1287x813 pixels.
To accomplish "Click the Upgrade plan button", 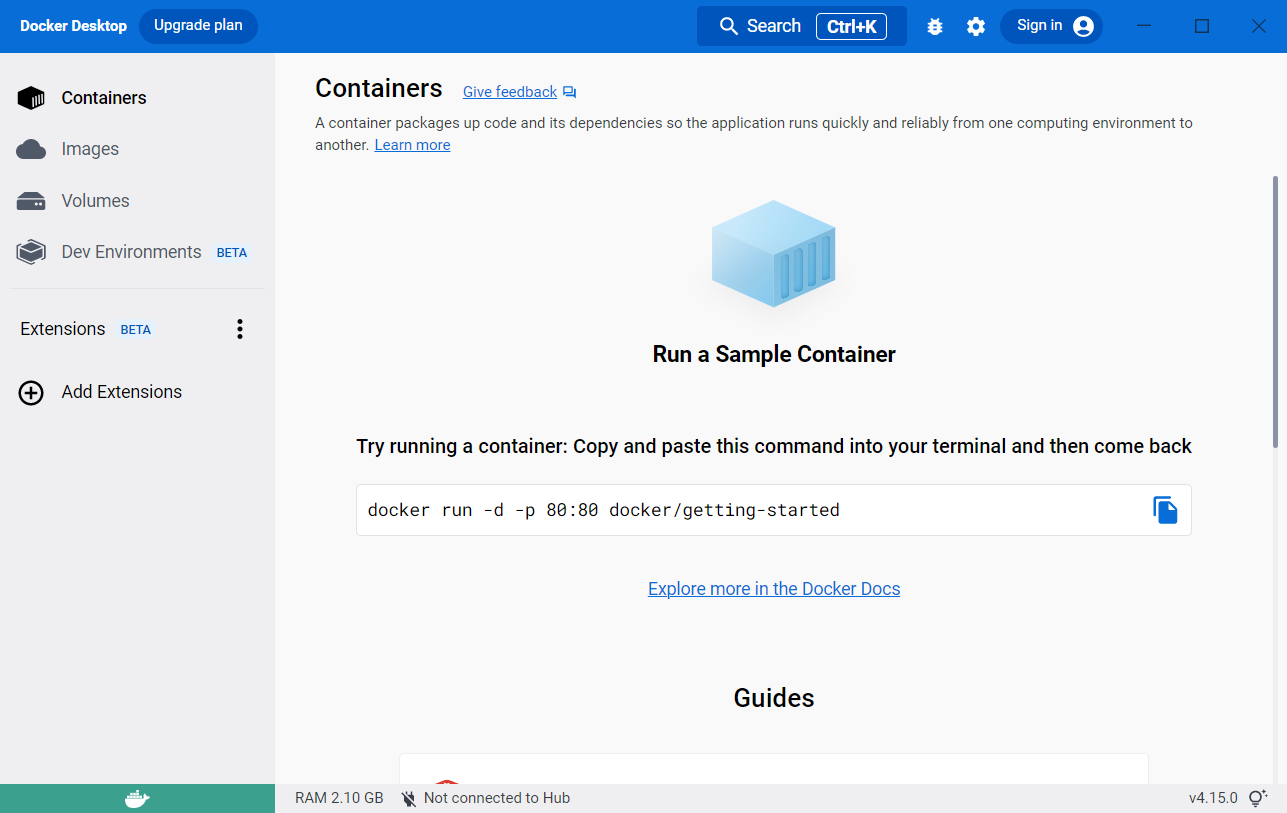I will pos(198,26).
